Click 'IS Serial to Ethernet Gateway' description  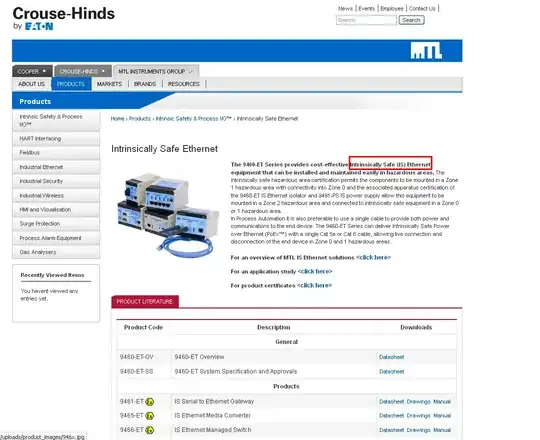coord(214,401)
